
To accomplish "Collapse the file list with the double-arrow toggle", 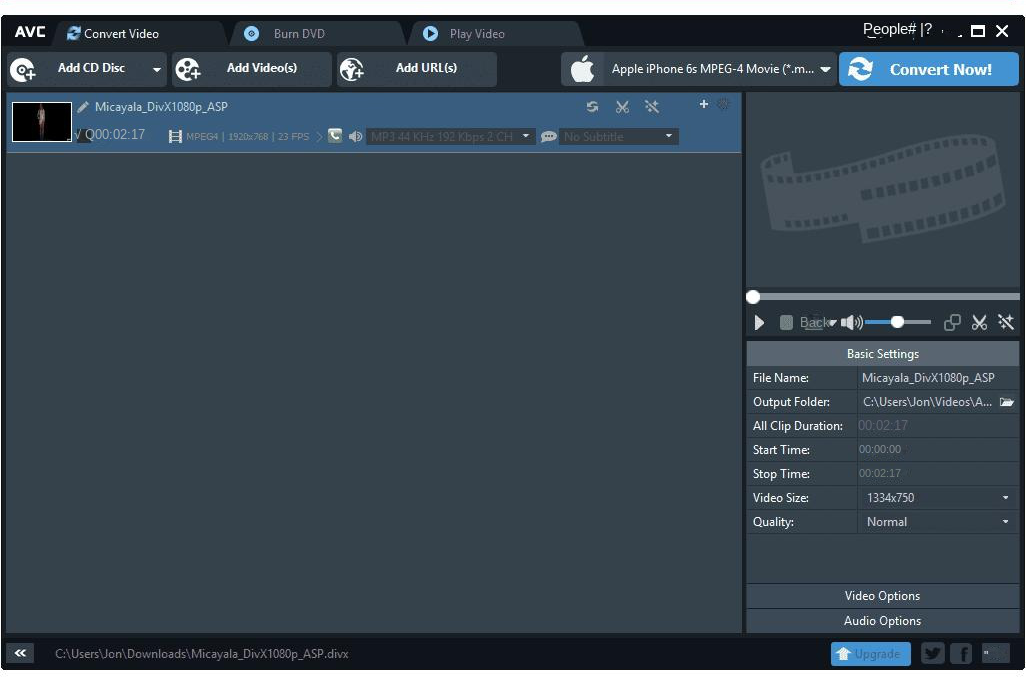I will coord(20,653).
